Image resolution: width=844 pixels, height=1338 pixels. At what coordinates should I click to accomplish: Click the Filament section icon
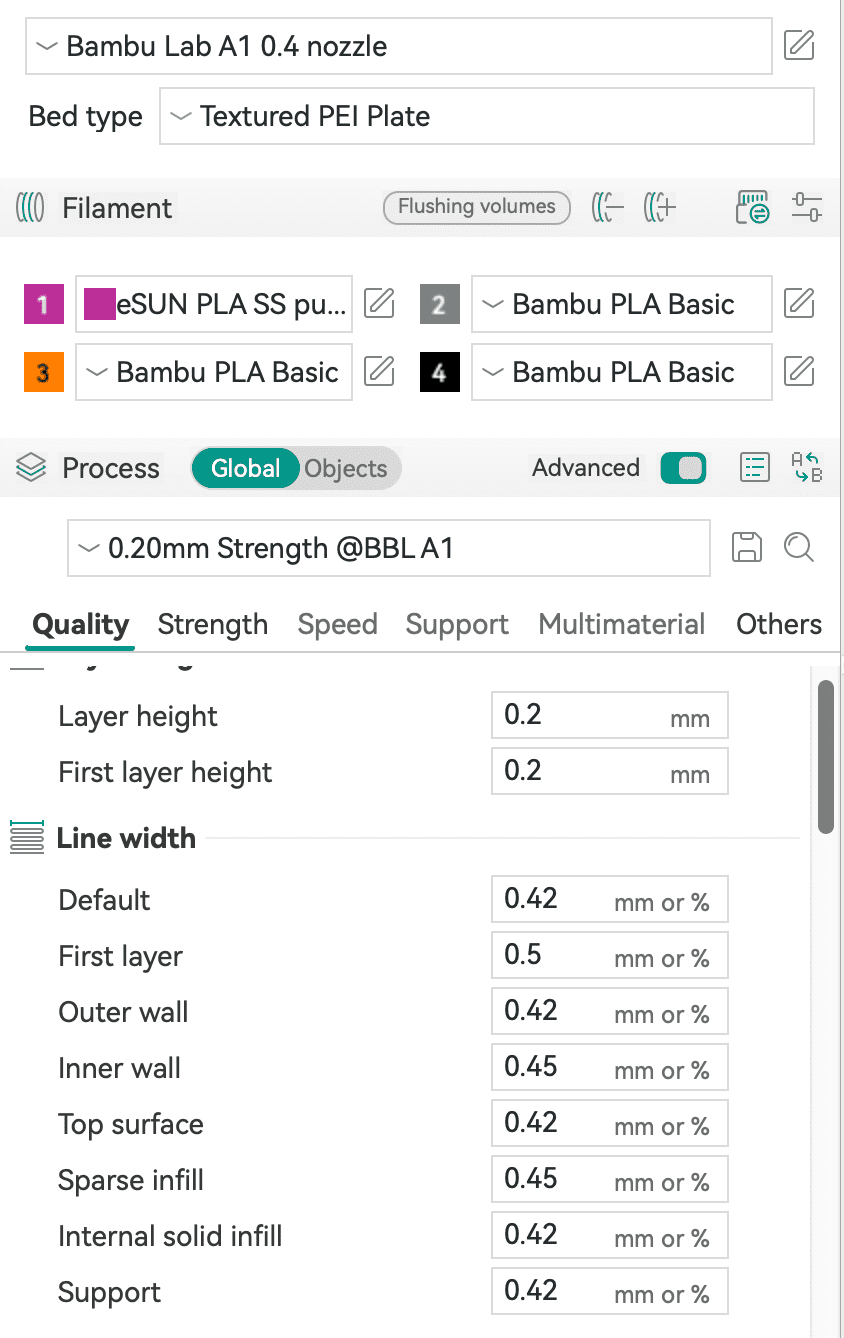[31, 208]
